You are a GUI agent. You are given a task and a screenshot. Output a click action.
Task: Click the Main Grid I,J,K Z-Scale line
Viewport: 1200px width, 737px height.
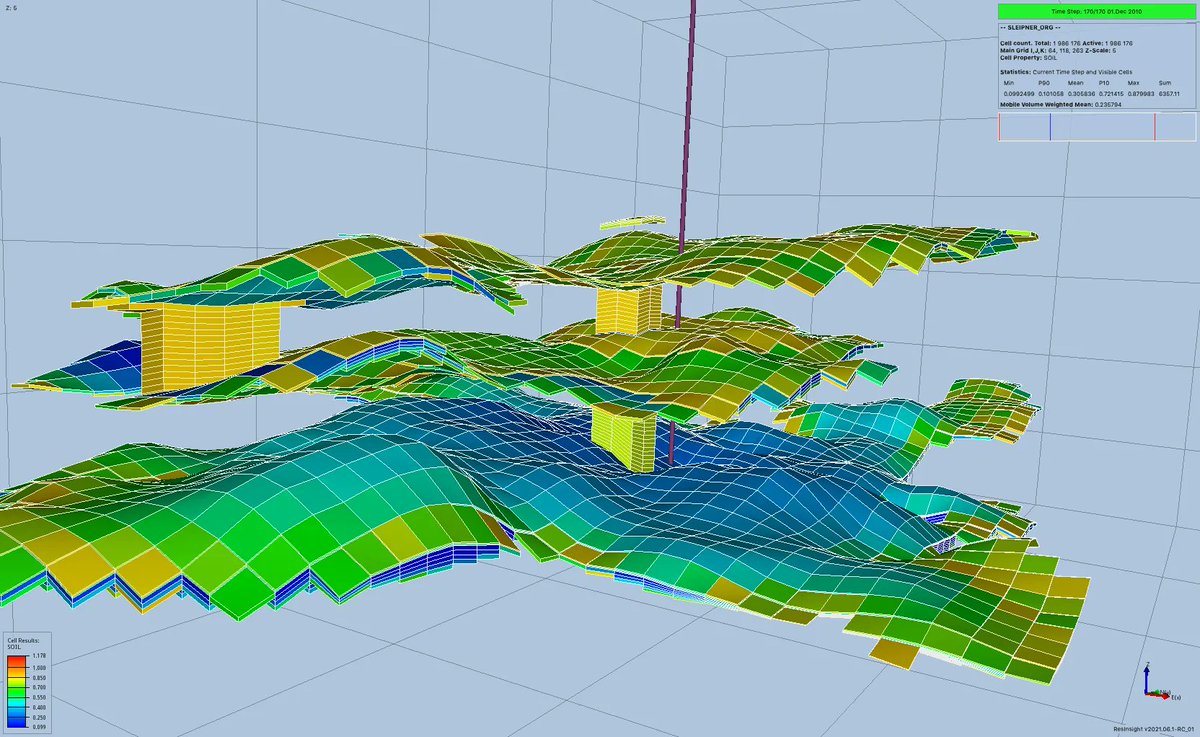tap(1060, 50)
